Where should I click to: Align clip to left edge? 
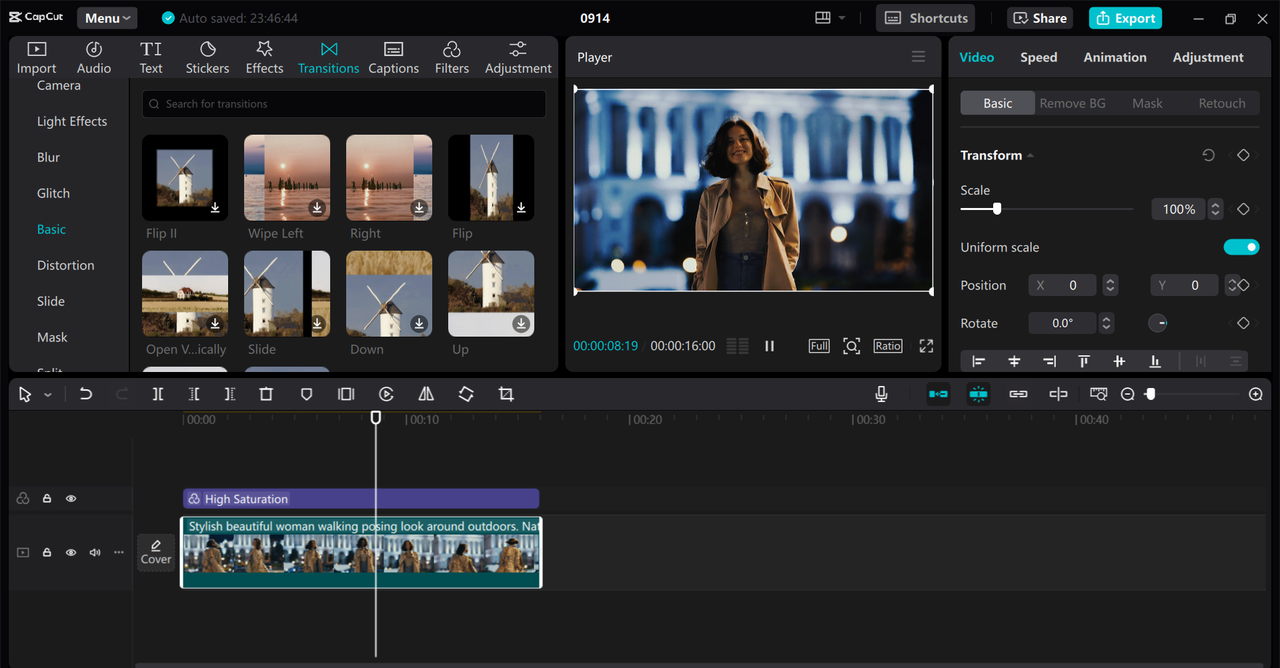coord(978,361)
